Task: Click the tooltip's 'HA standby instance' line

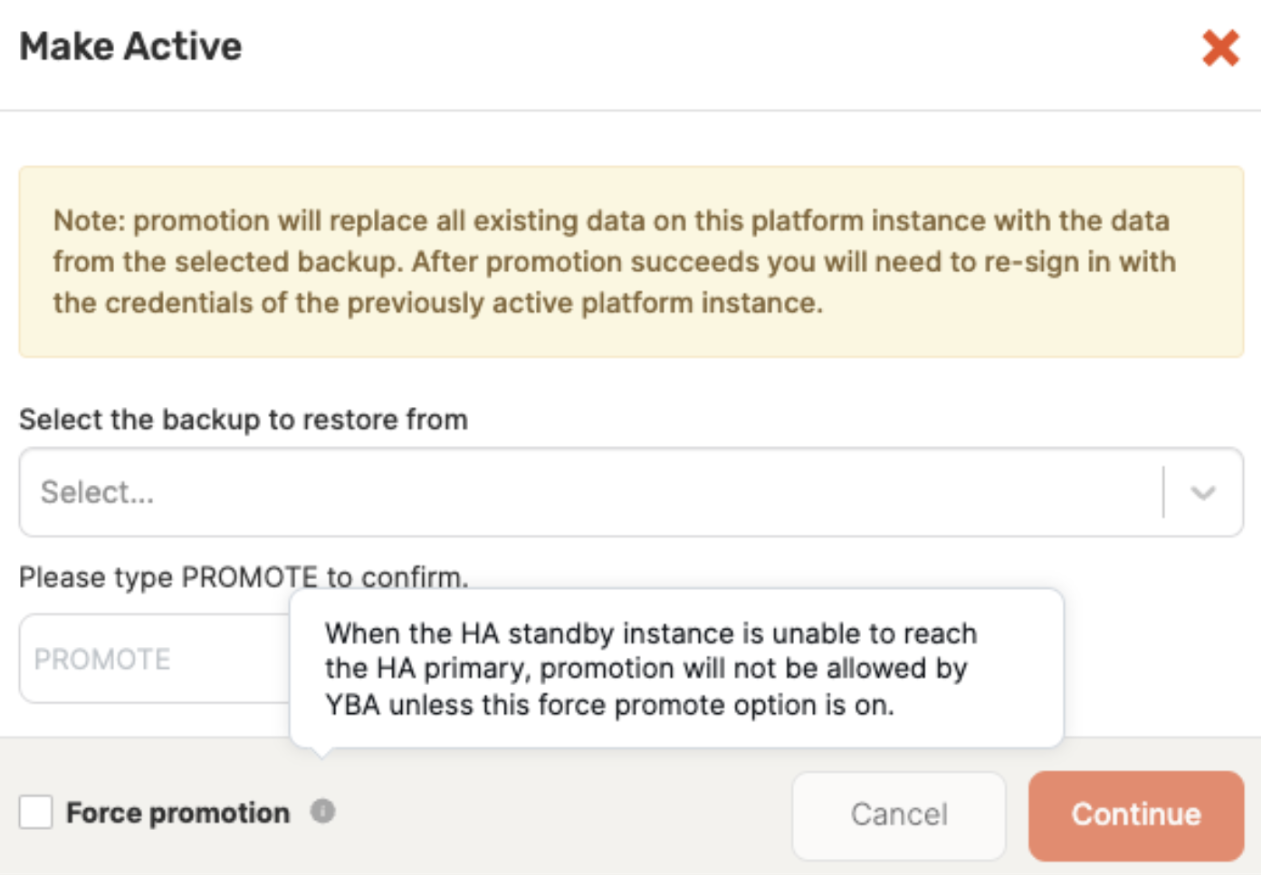Action: [650, 633]
